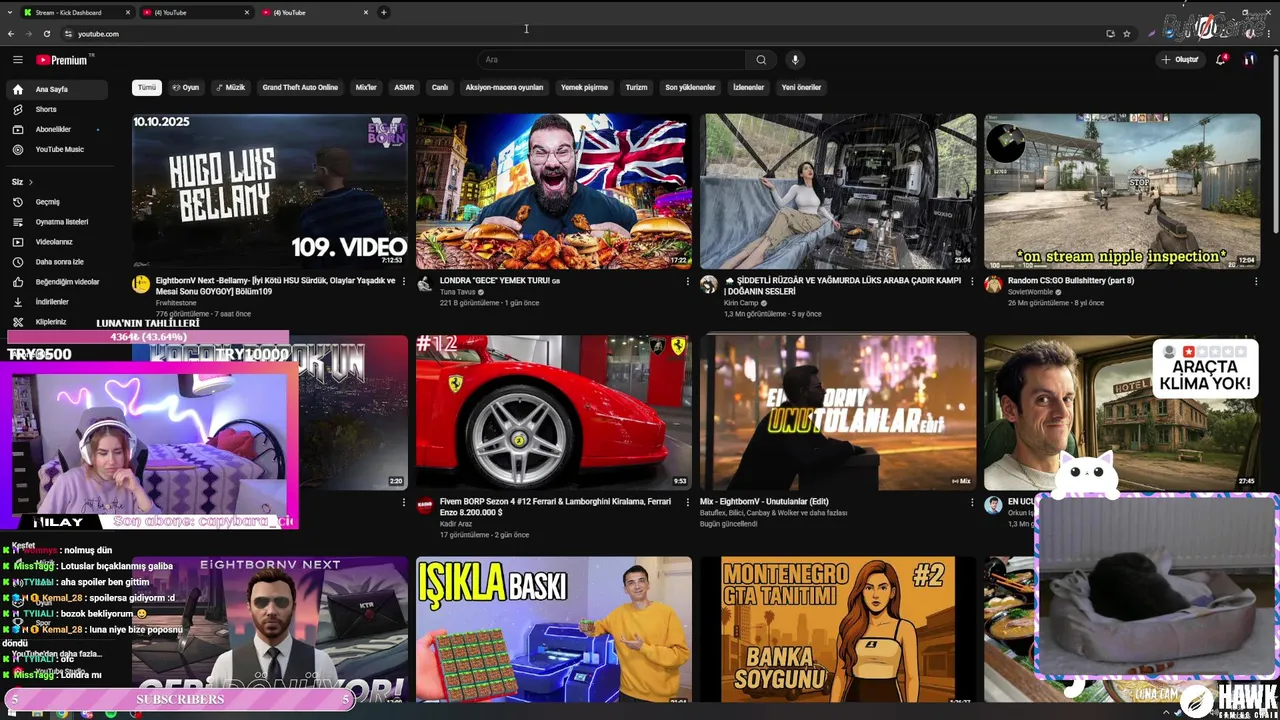Select the Müzik filter chip

point(230,87)
